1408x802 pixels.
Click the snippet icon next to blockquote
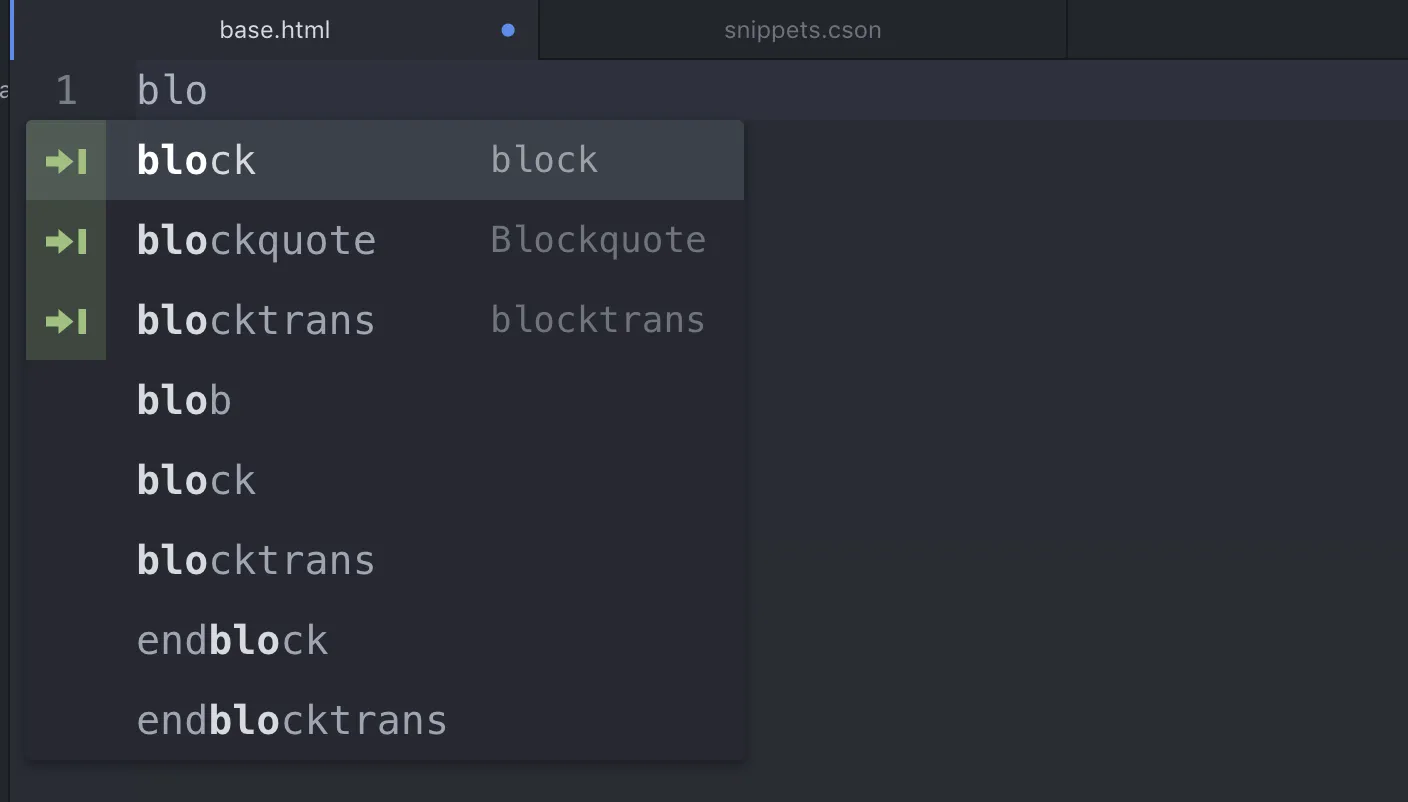(x=66, y=241)
